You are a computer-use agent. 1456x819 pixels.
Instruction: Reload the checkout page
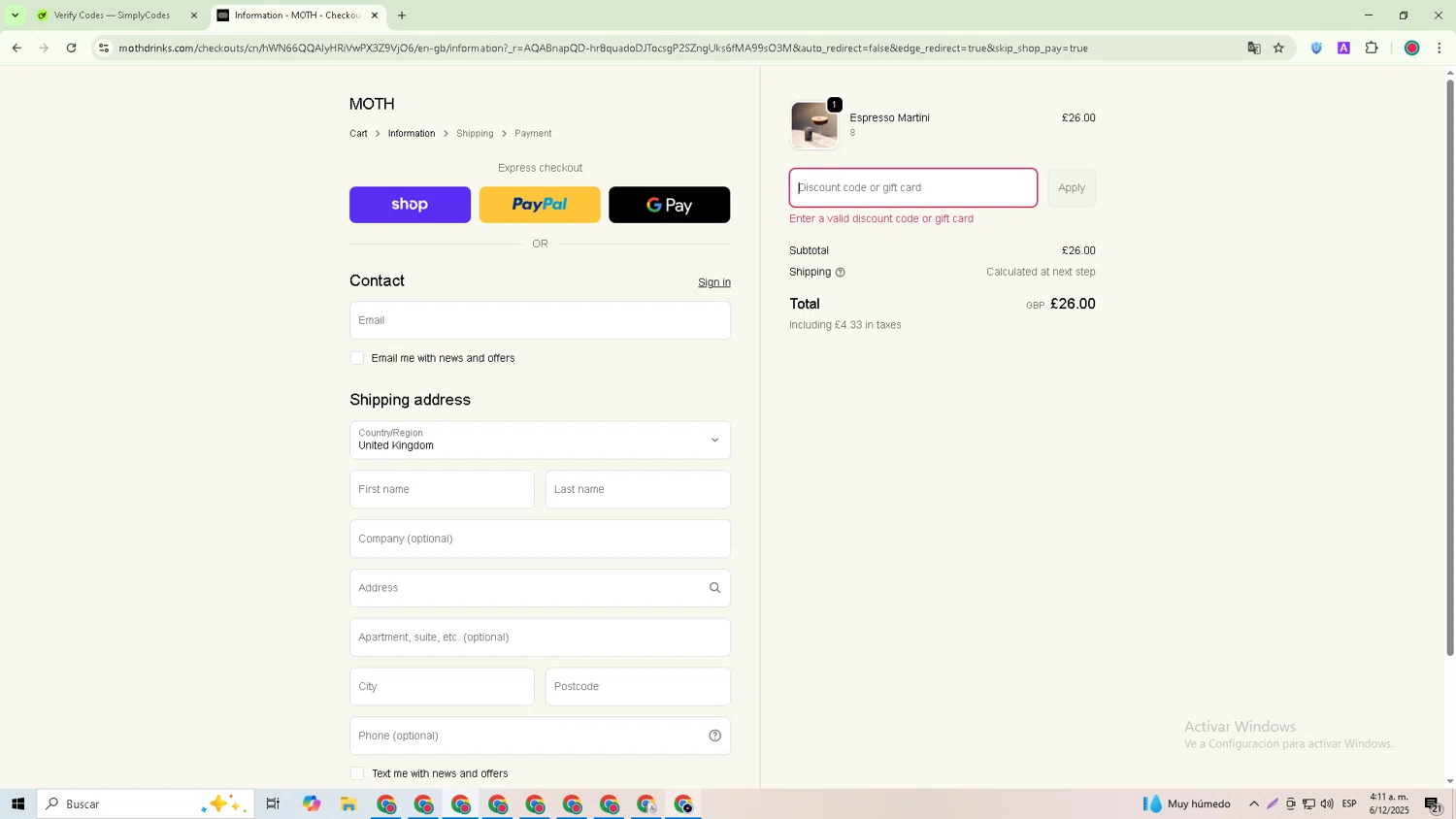click(71, 48)
